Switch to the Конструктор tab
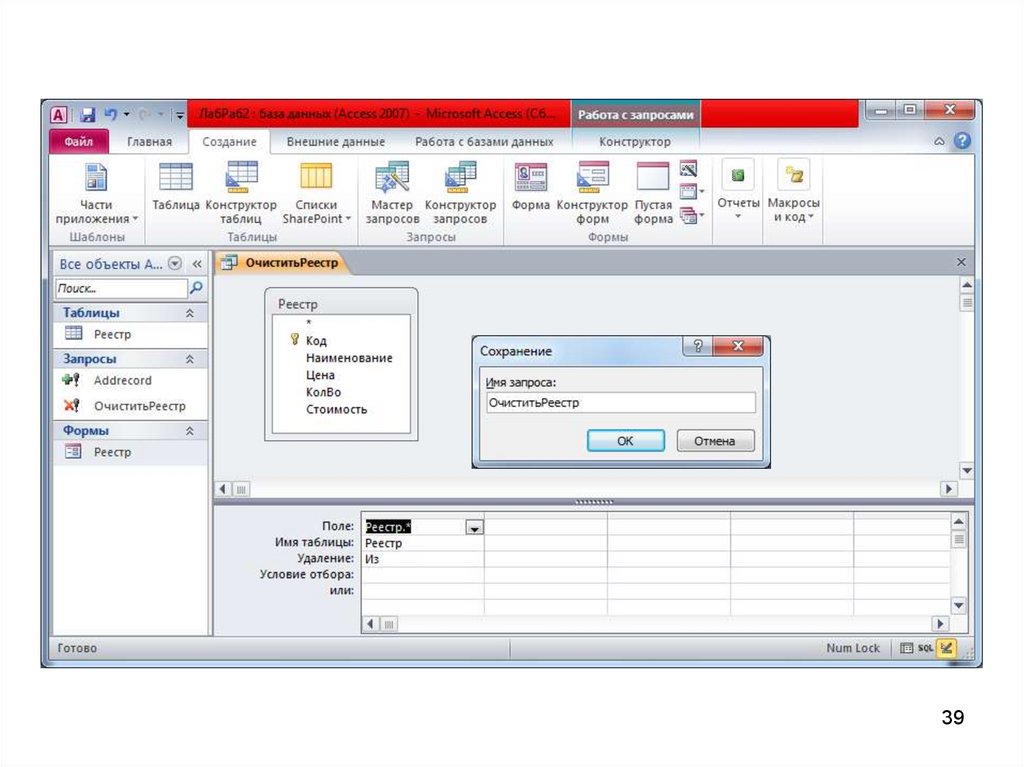Viewport: 1024px width, 767px height. pyautogui.click(x=635, y=142)
